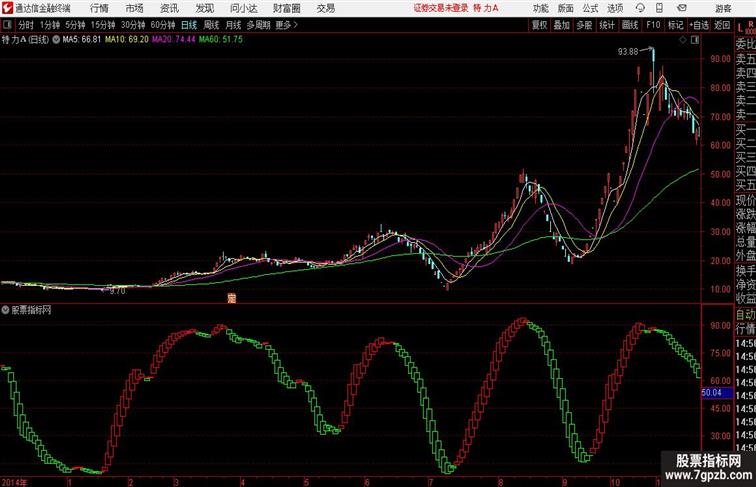
Task: Click the 画线 drawing button
Action: click(630, 25)
